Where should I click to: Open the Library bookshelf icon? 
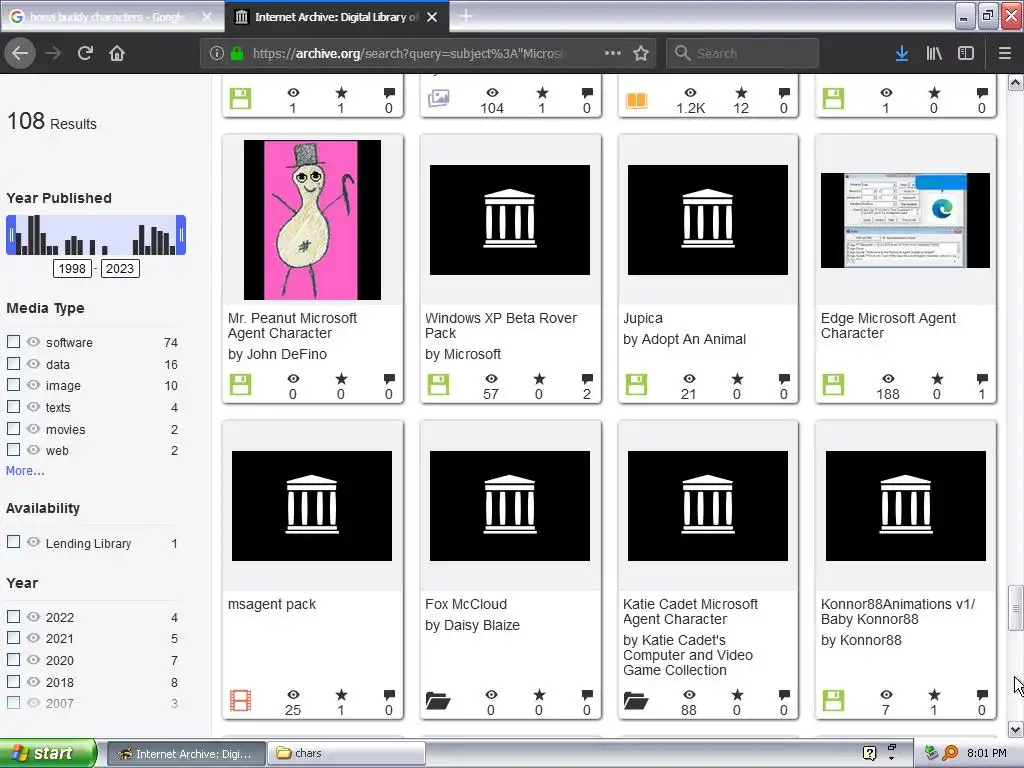(934, 53)
